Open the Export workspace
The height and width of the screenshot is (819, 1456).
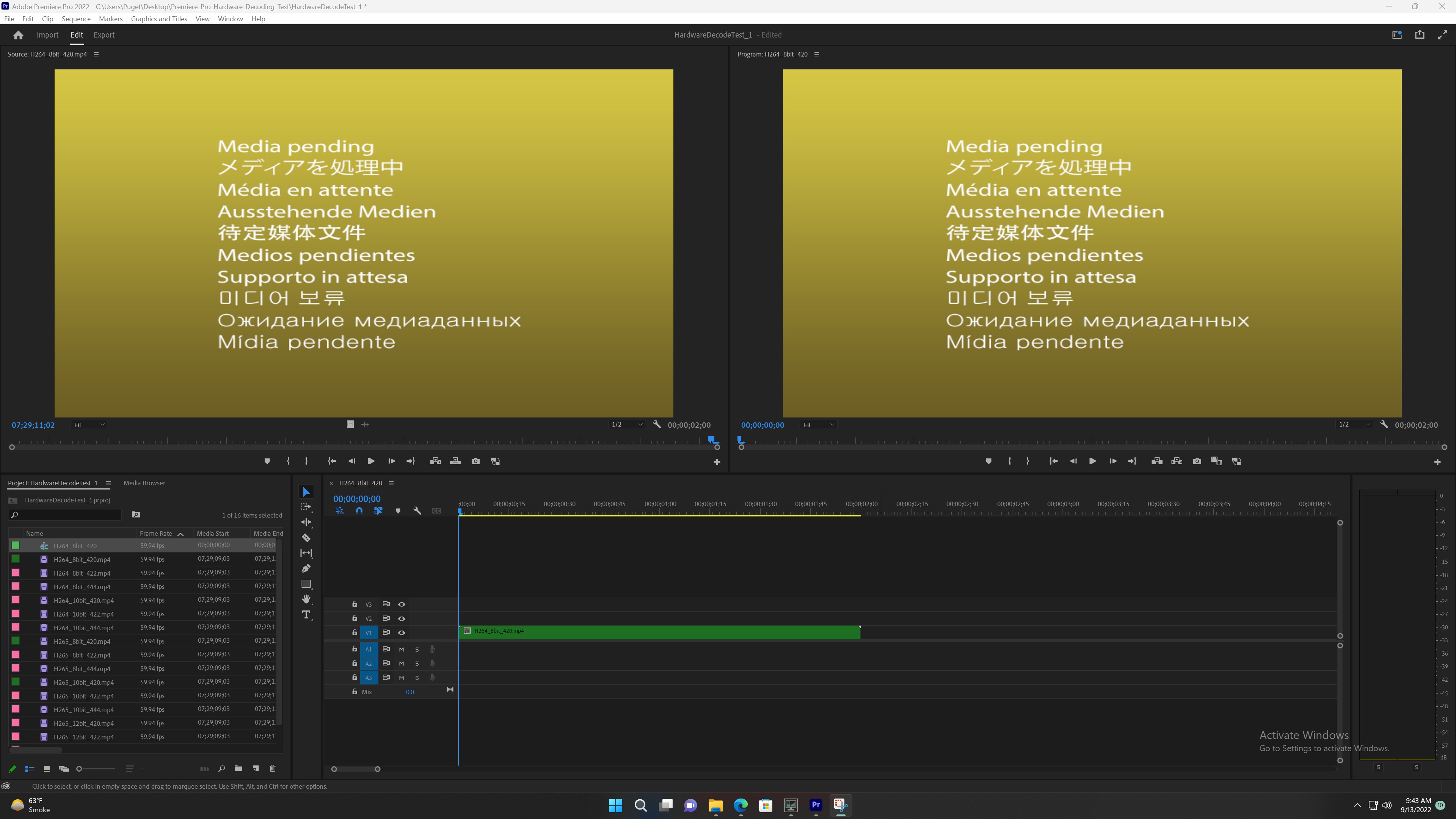pos(104,35)
